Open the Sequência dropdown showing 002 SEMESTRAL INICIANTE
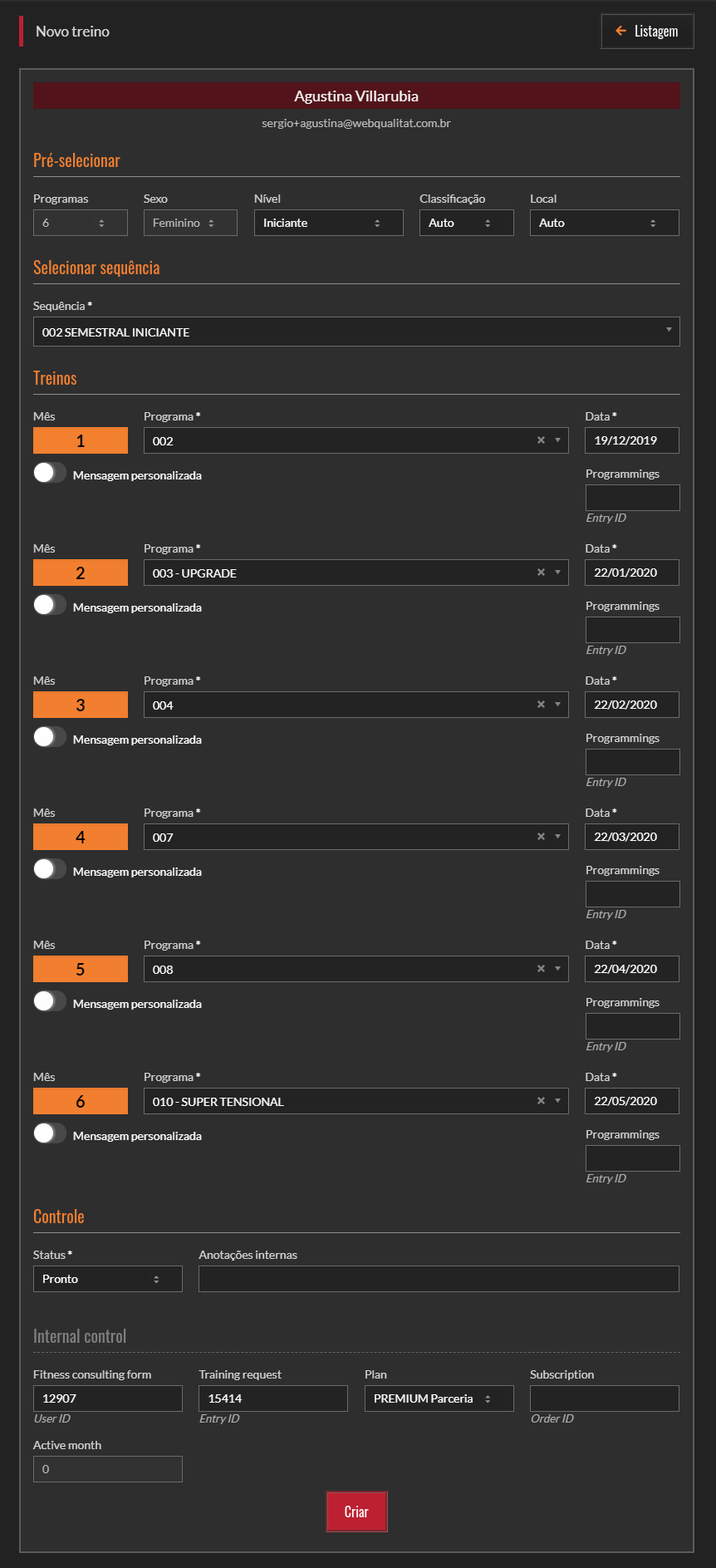The height and width of the screenshot is (1568, 716). 356,332
